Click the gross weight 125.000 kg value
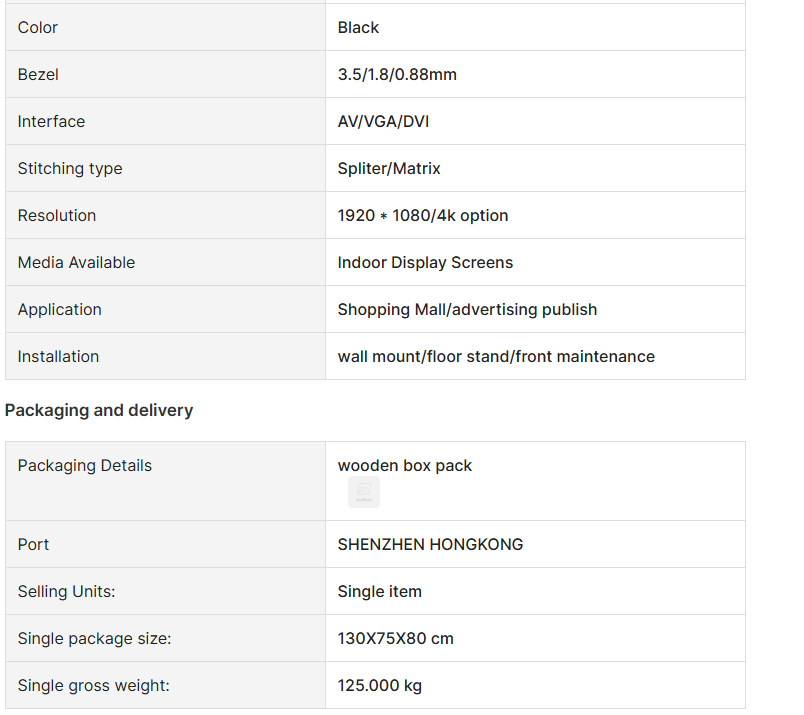Viewport: 804px width, 715px height. [379, 685]
